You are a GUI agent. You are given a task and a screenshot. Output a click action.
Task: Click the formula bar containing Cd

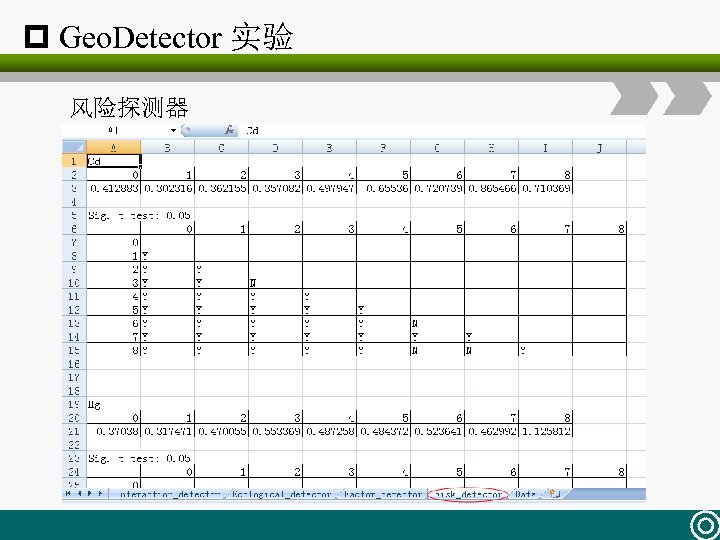point(443,130)
